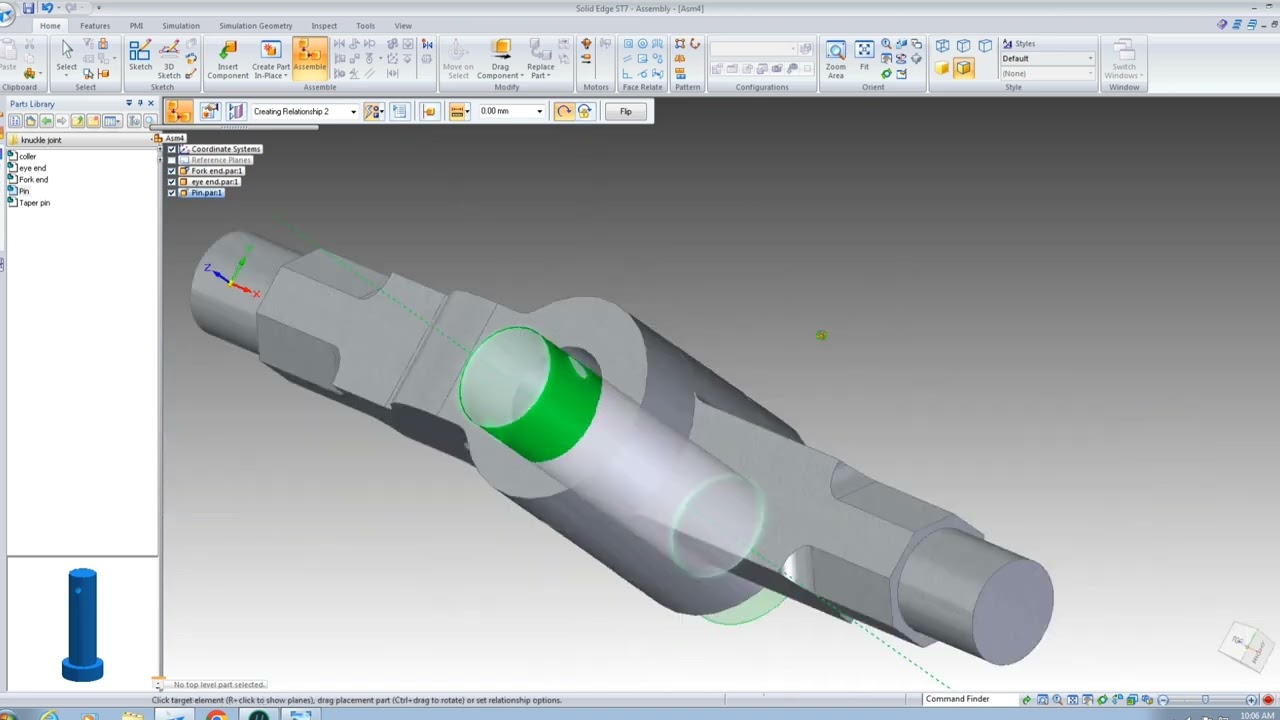Choose the shaded view style cube

click(x=942, y=68)
